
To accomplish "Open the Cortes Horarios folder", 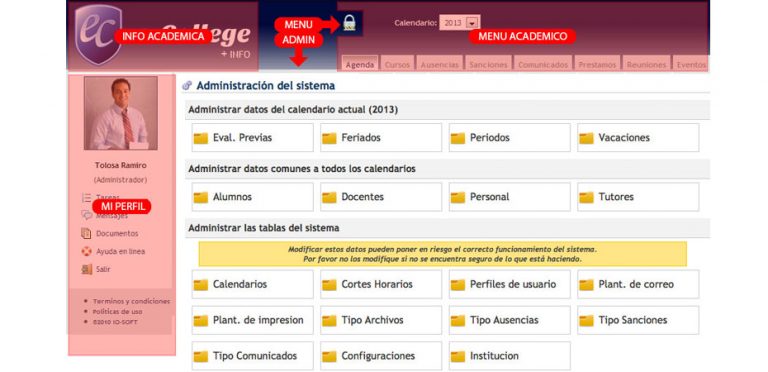I will click(x=381, y=284).
